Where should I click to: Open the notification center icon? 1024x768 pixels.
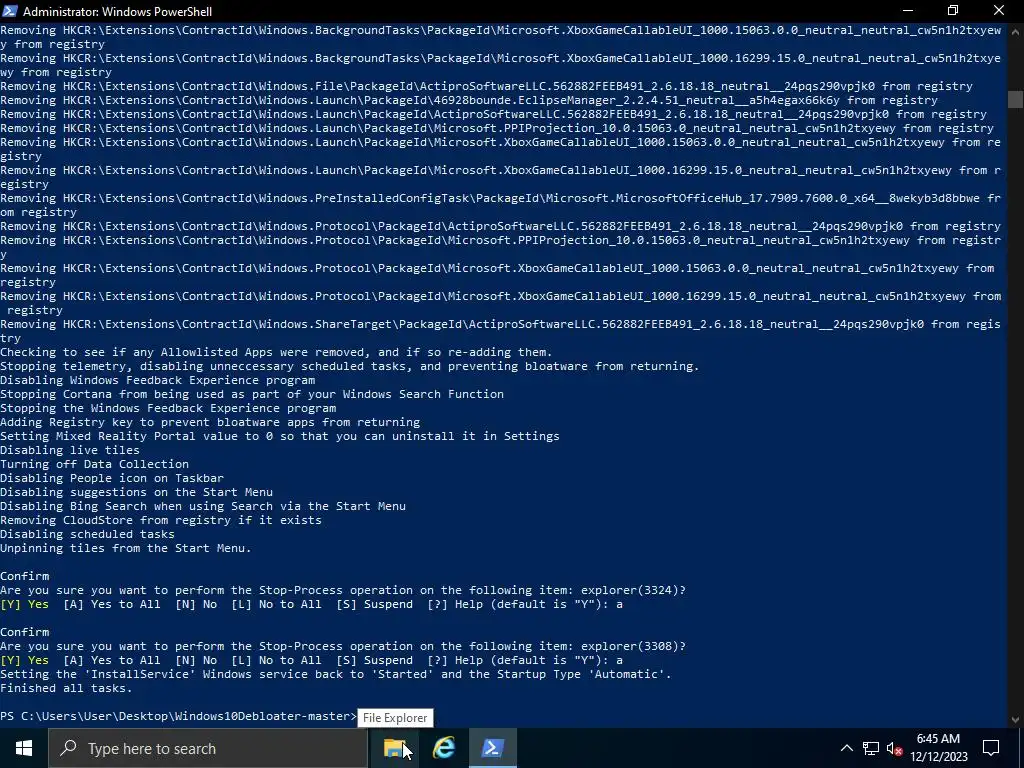[x=991, y=748]
